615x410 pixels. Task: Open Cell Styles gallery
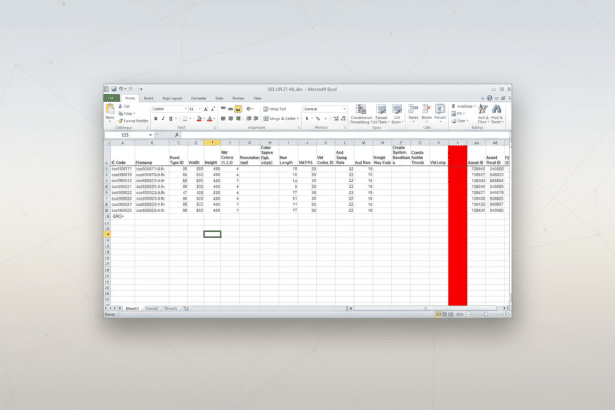[397, 114]
